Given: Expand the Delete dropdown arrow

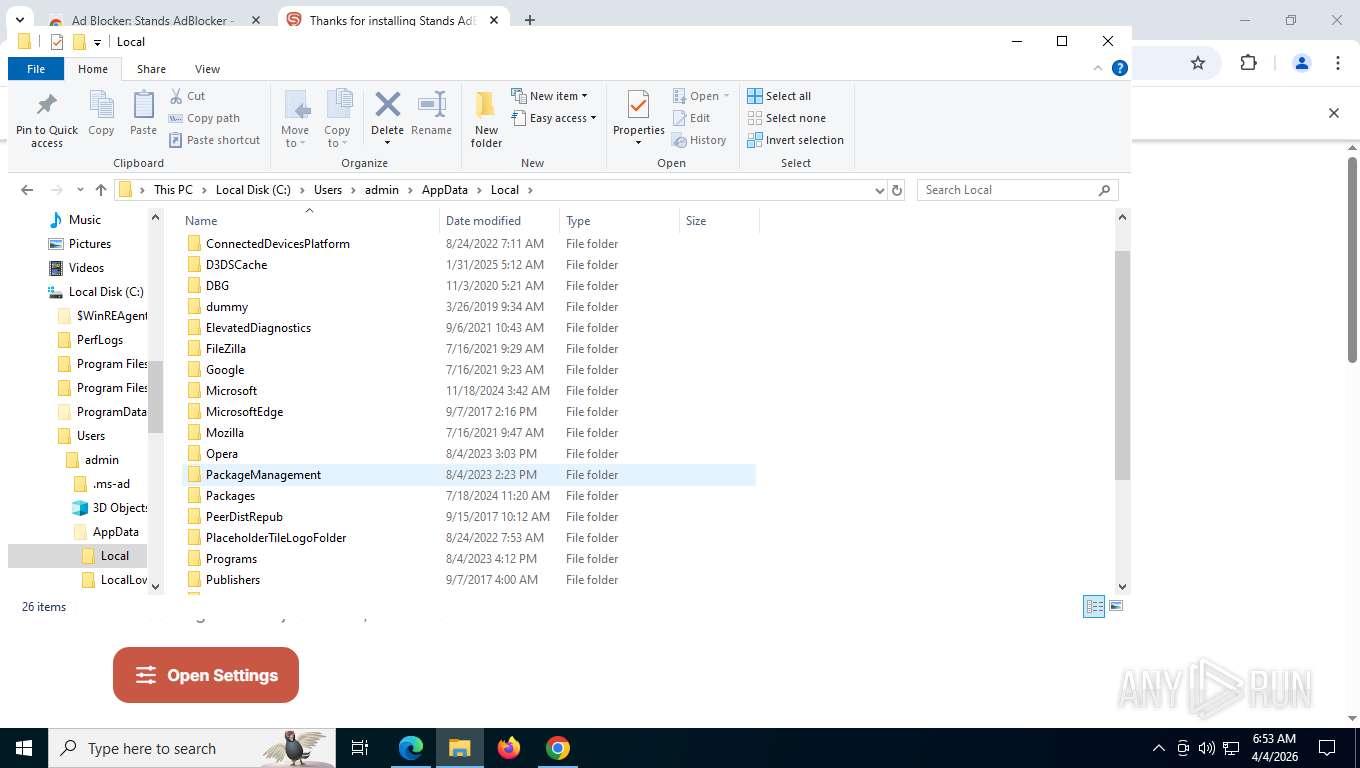Looking at the screenshot, I should (387, 141).
